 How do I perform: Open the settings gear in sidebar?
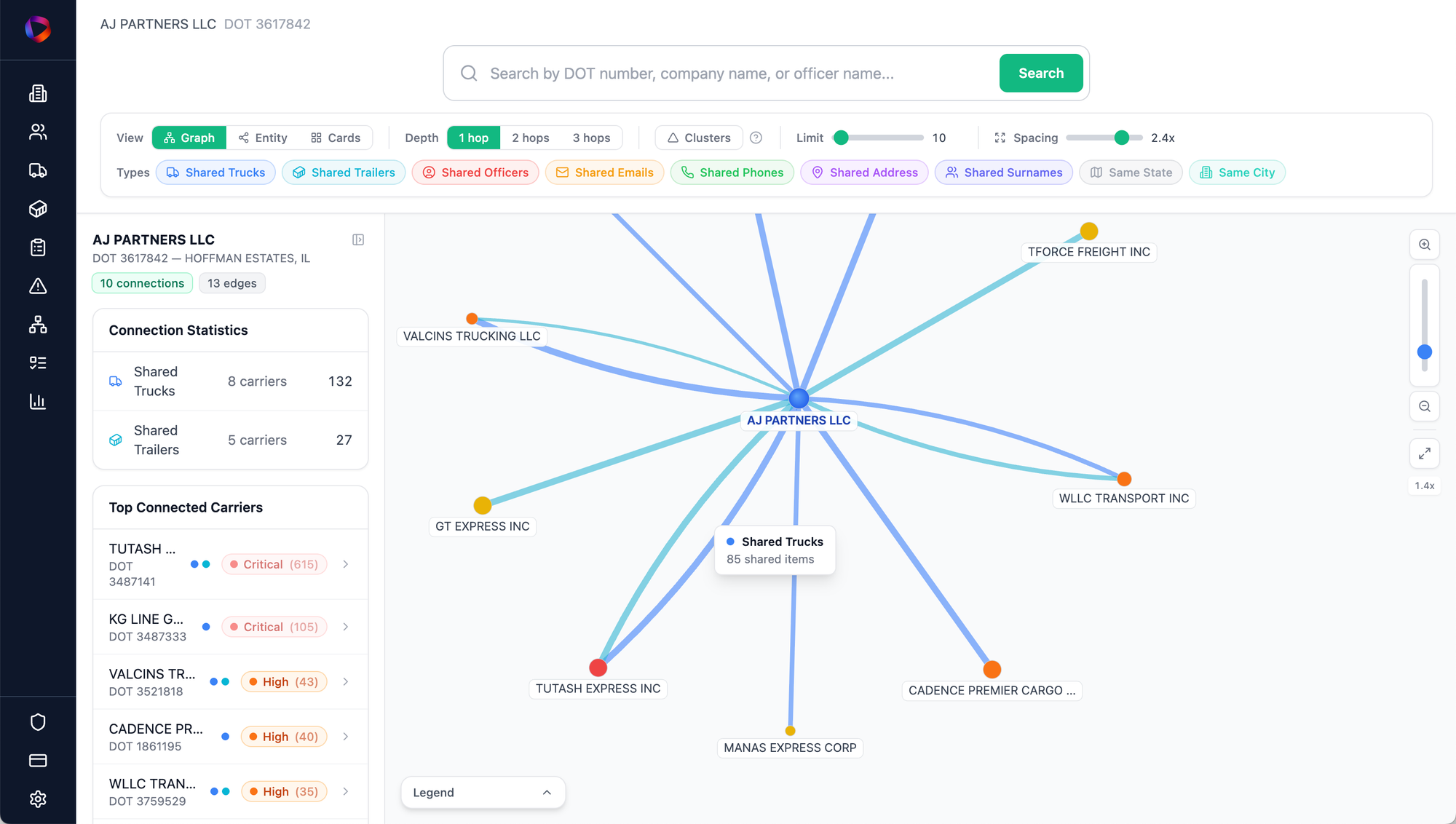38,799
